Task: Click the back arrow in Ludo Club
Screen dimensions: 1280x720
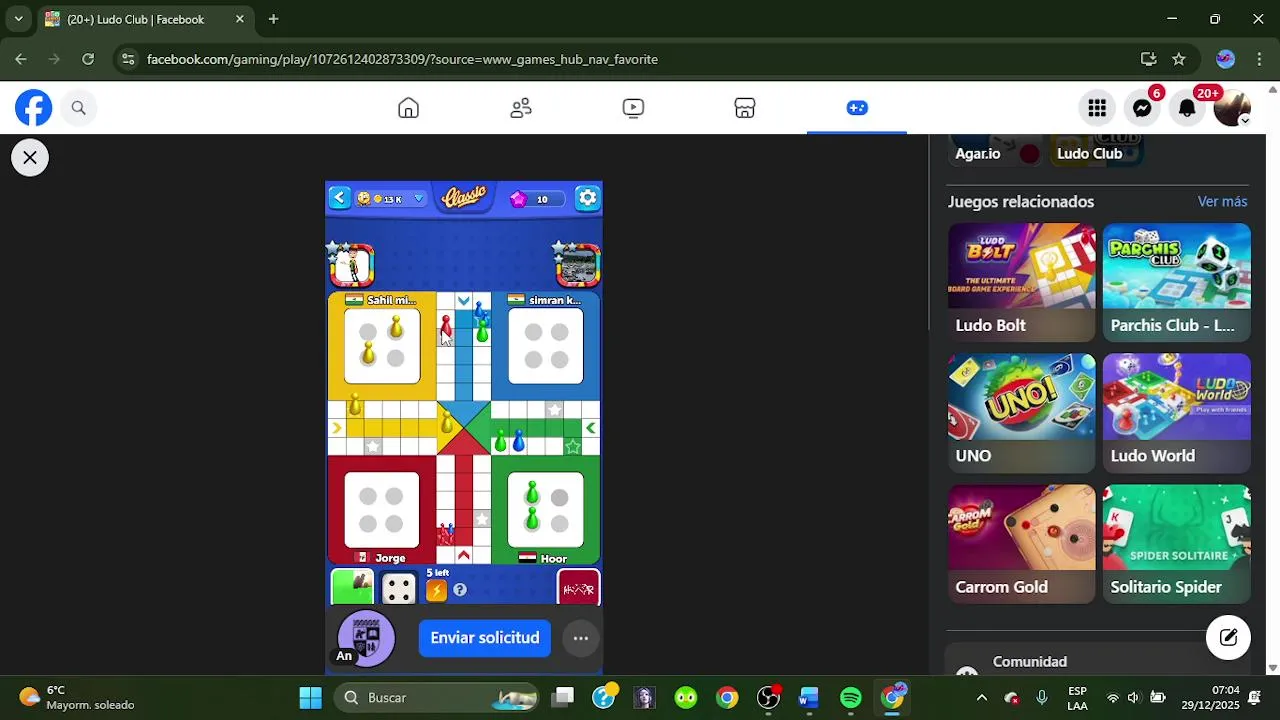Action: 340,198
